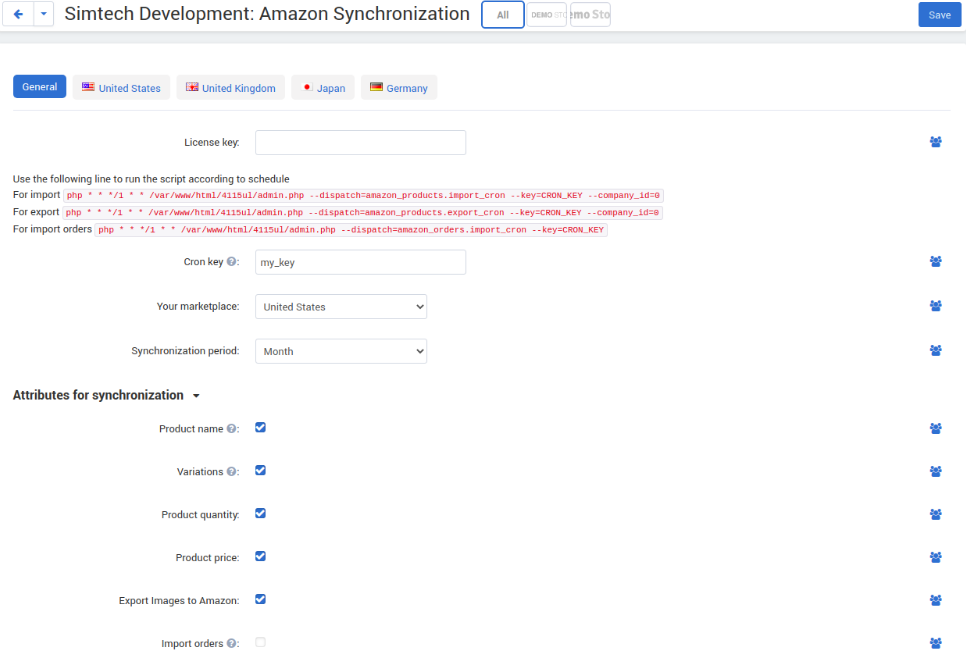Show Product name help icon

pyautogui.click(x=231, y=428)
